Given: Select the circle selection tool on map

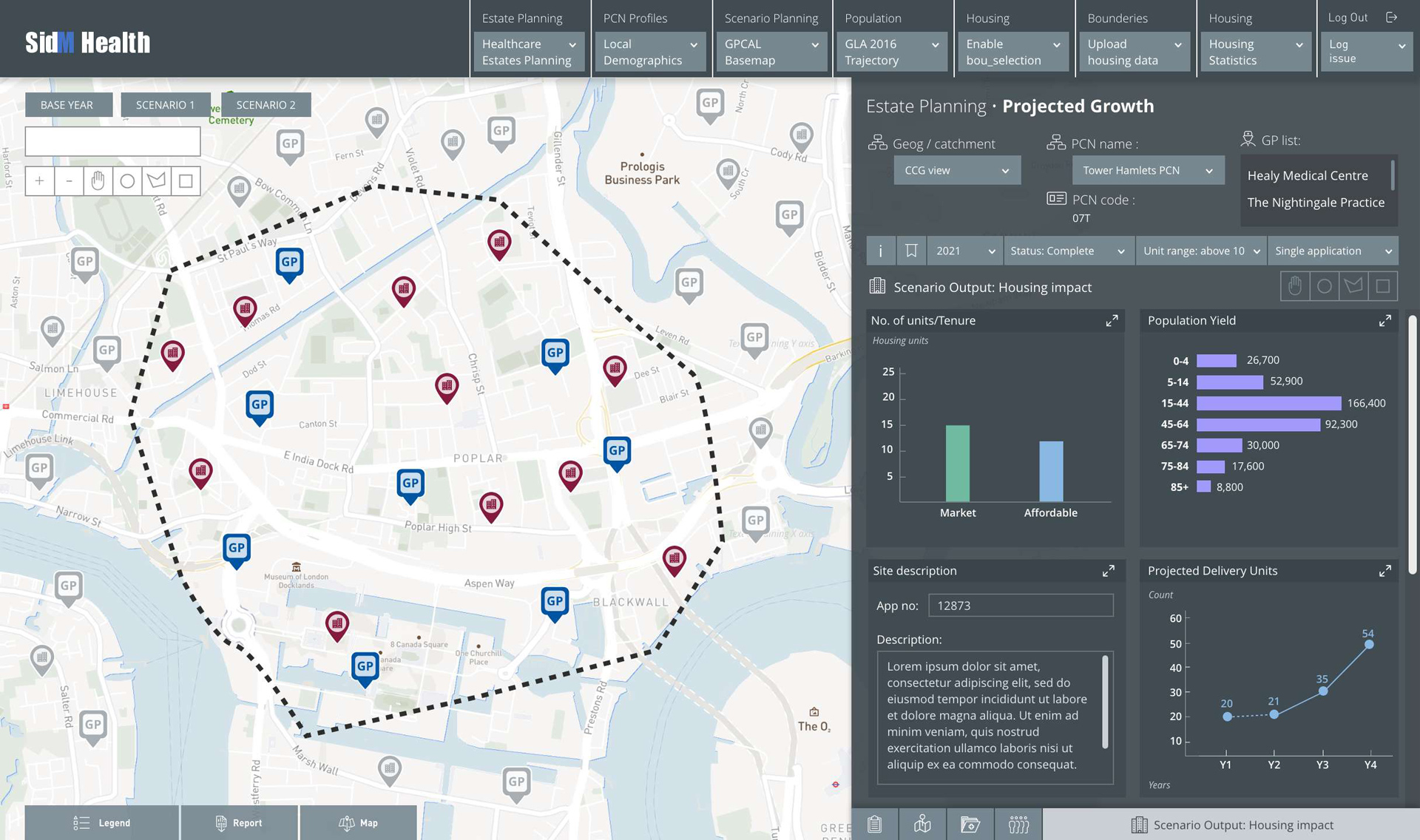Looking at the screenshot, I should (127, 180).
